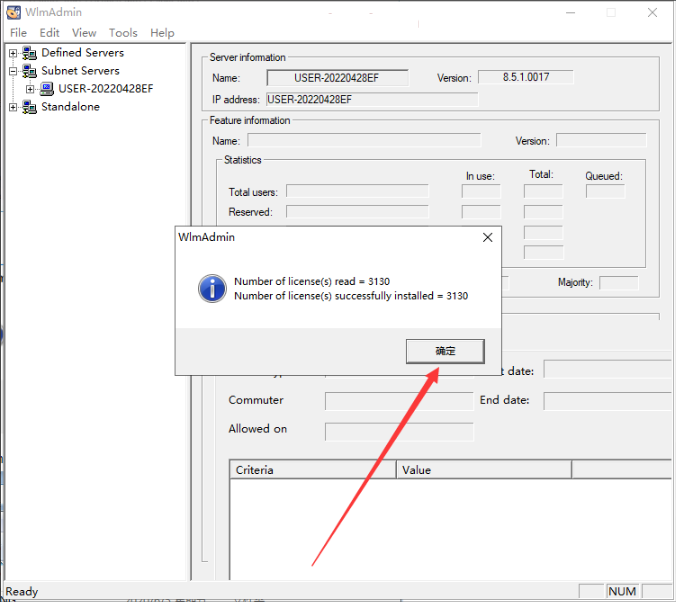Click the NUM status bar indicator
Viewport: 676px width, 602px height.
(622, 591)
